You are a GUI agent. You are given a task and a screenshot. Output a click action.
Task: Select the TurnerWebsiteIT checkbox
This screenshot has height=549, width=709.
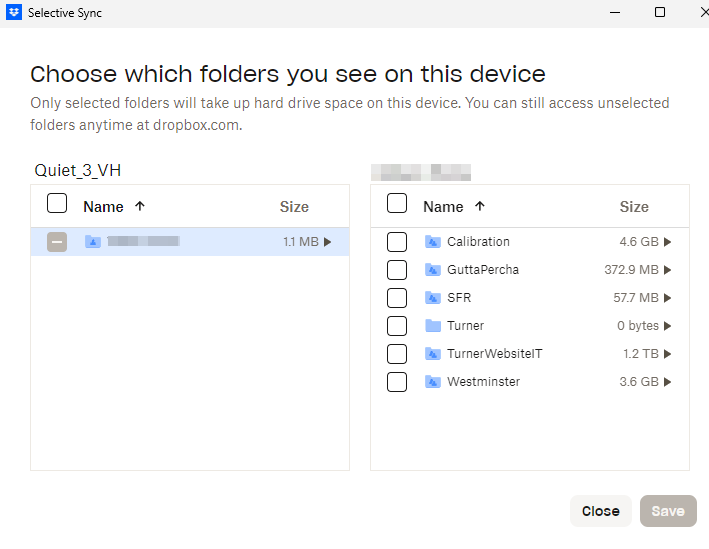(x=397, y=354)
